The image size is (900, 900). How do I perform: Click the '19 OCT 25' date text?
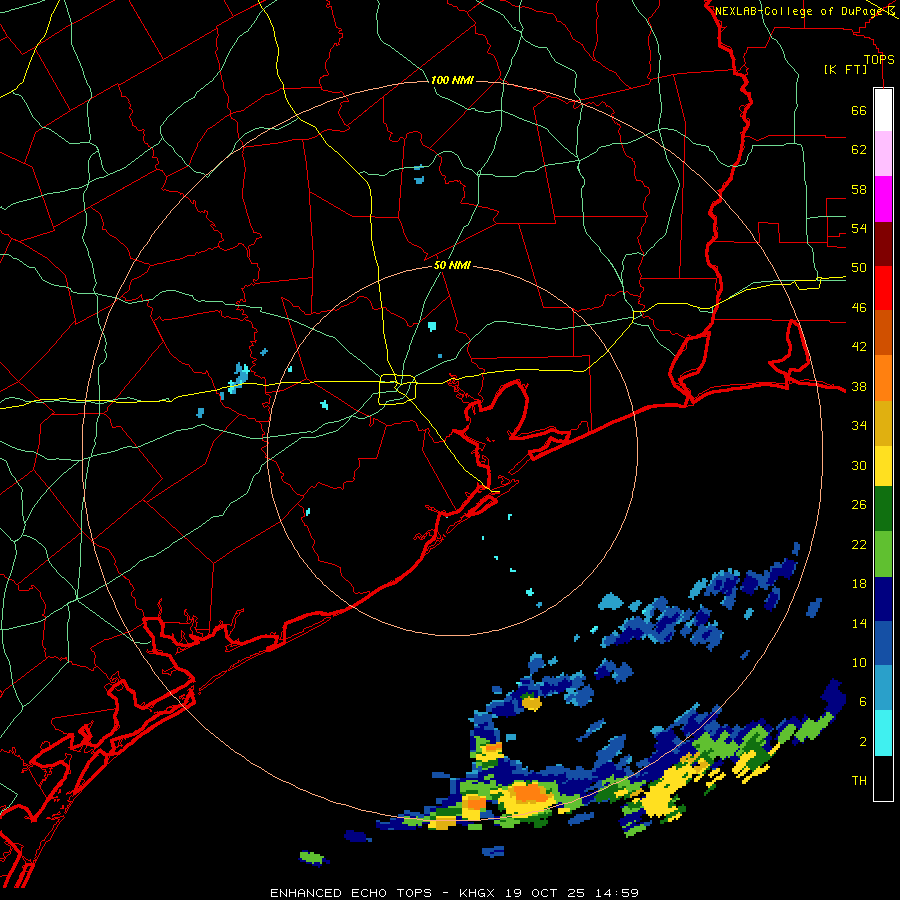(x=545, y=893)
